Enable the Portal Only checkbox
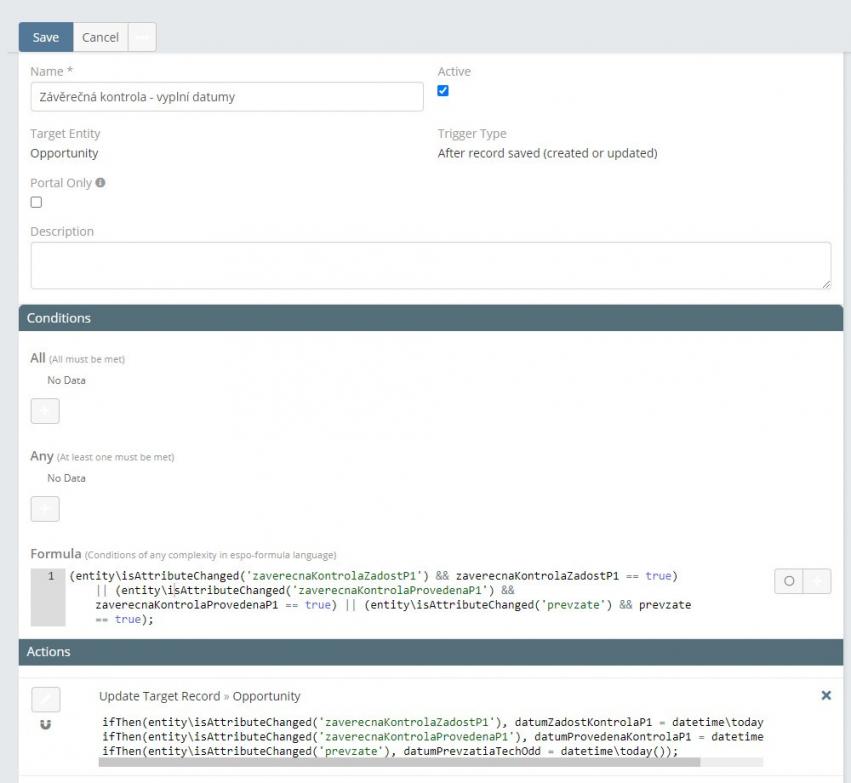Screen dimensions: 851x783 point(36,202)
